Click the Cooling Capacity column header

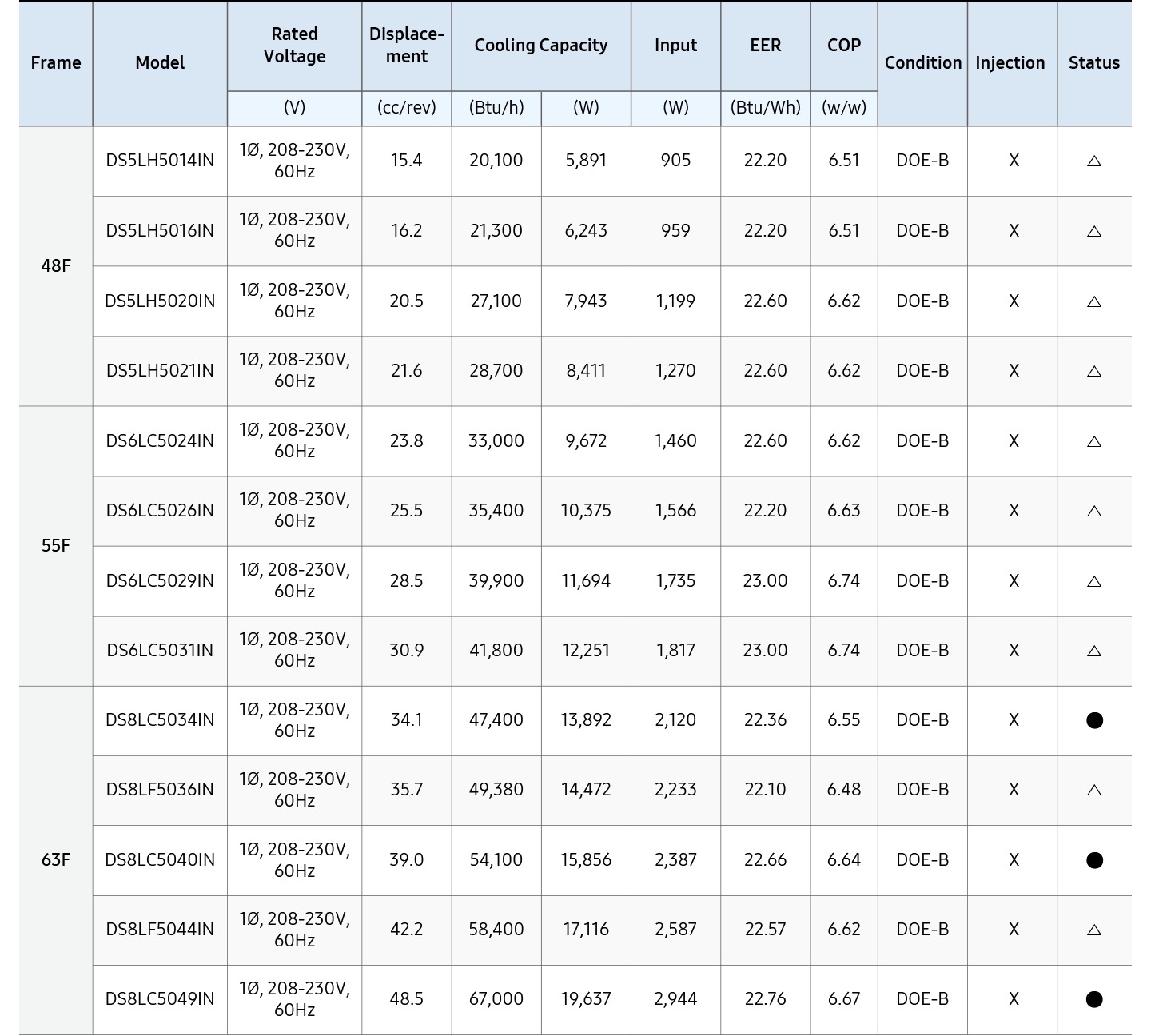coord(541,46)
